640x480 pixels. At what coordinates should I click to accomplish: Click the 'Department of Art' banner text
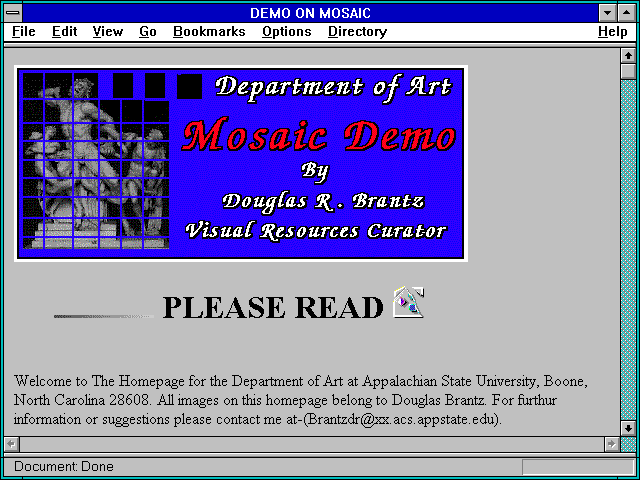click(x=333, y=87)
